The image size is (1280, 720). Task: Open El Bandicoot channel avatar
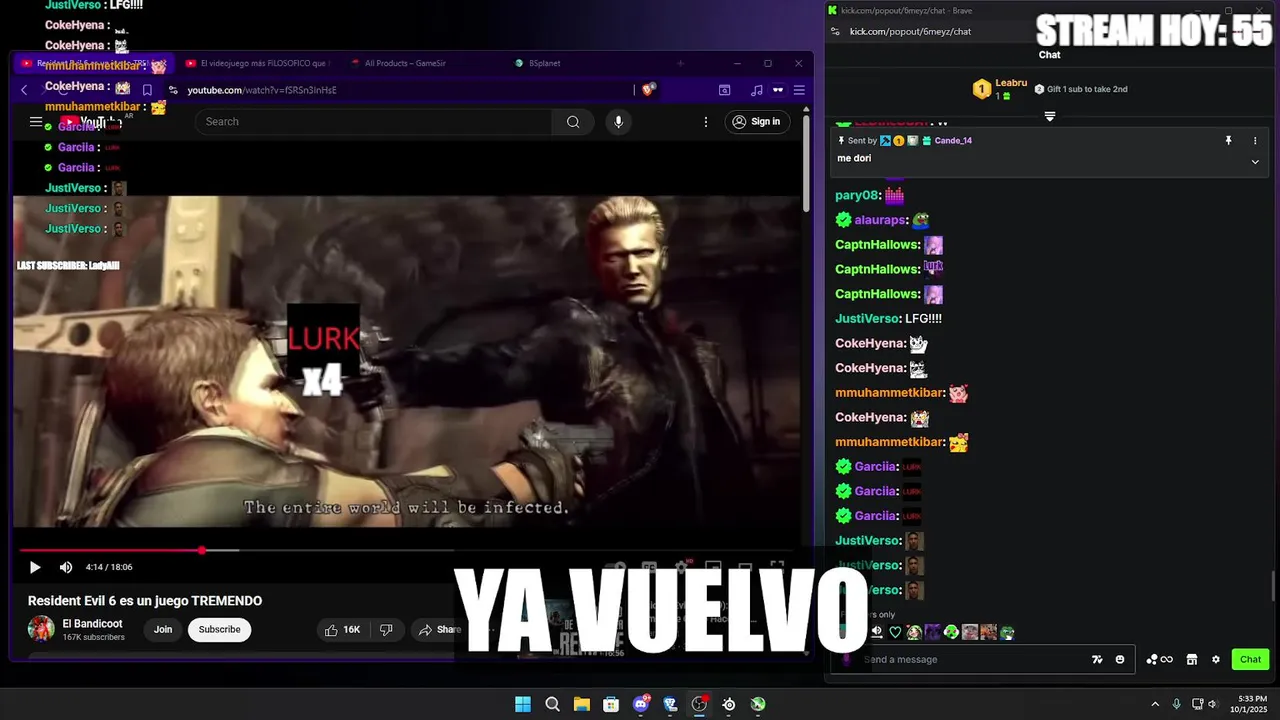pos(41,629)
